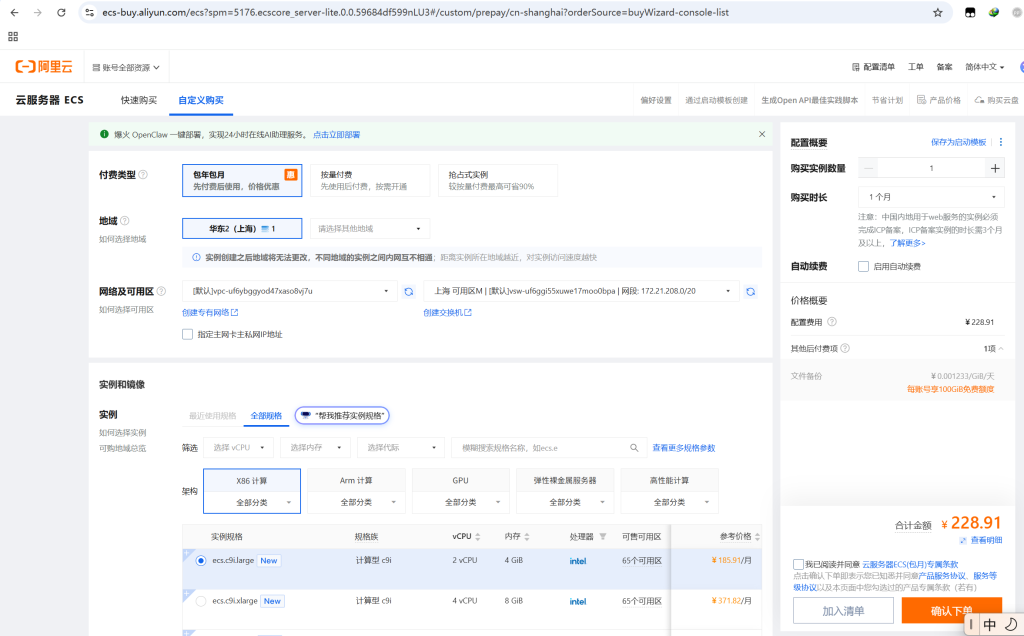
Task: Close the OpenClaw announcement banner
Action: pyautogui.click(x=762, y=134)
